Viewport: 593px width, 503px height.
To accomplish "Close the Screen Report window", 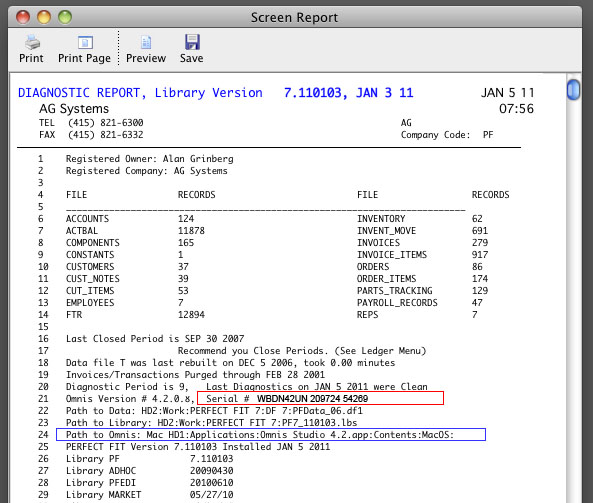I will [23, 17].
